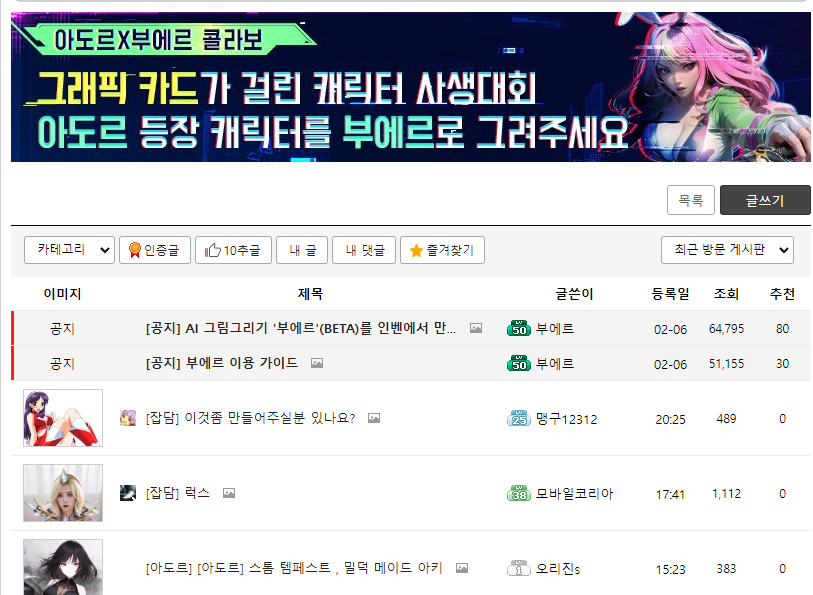The width and height of the screenshot is (813, 595).
Task: Open thumbnail of blonde 럭스 post
Action: click(63, 493)
